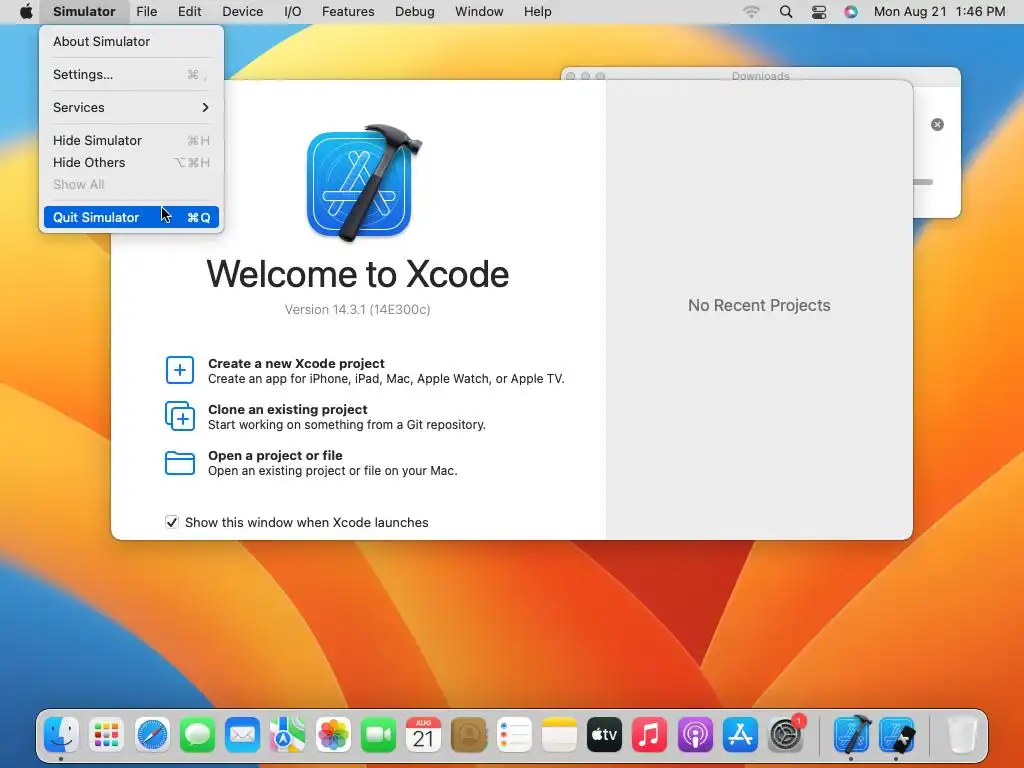Open Maps from the Dock

tap(288, 735)
